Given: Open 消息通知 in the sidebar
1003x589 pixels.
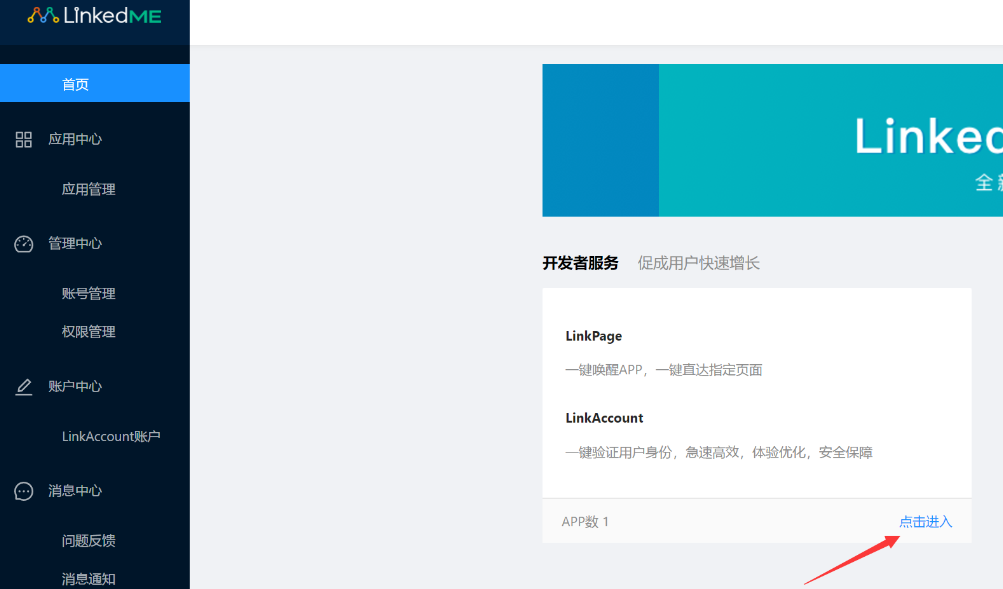Looking at the screenshot, I should click(88, 579).
